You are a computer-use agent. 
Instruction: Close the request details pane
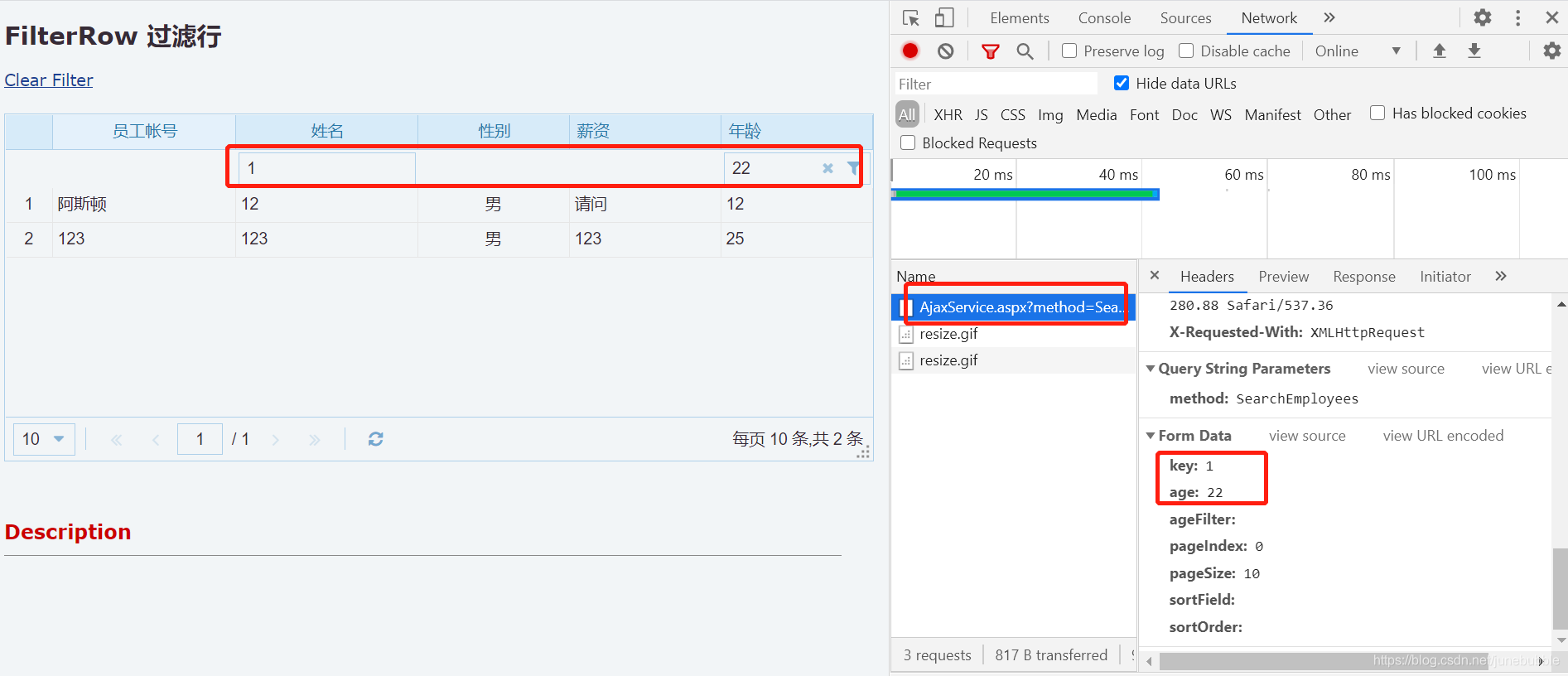(x=1155, y=275)
